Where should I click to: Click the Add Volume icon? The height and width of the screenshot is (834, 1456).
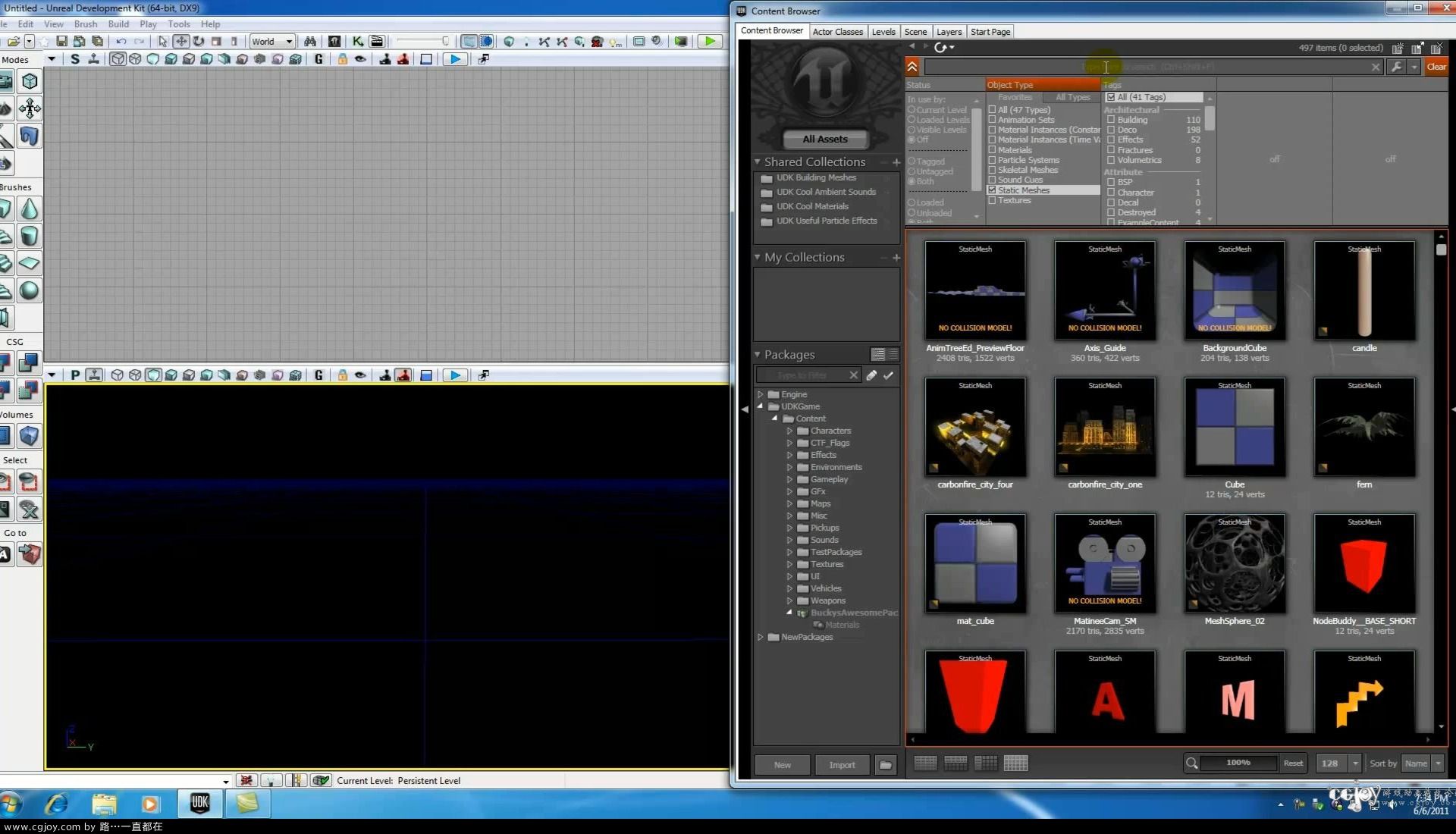pos(30,436)
